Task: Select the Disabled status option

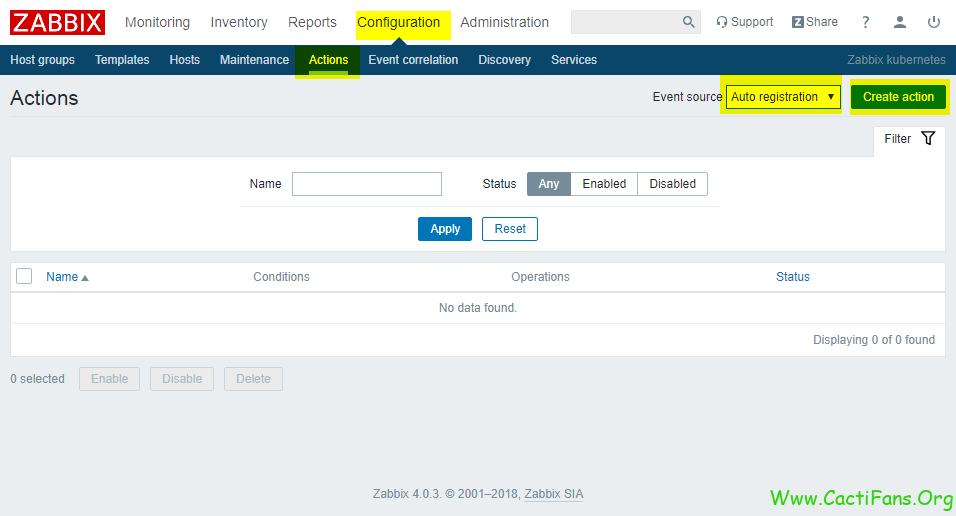Action: pos(672,184)
